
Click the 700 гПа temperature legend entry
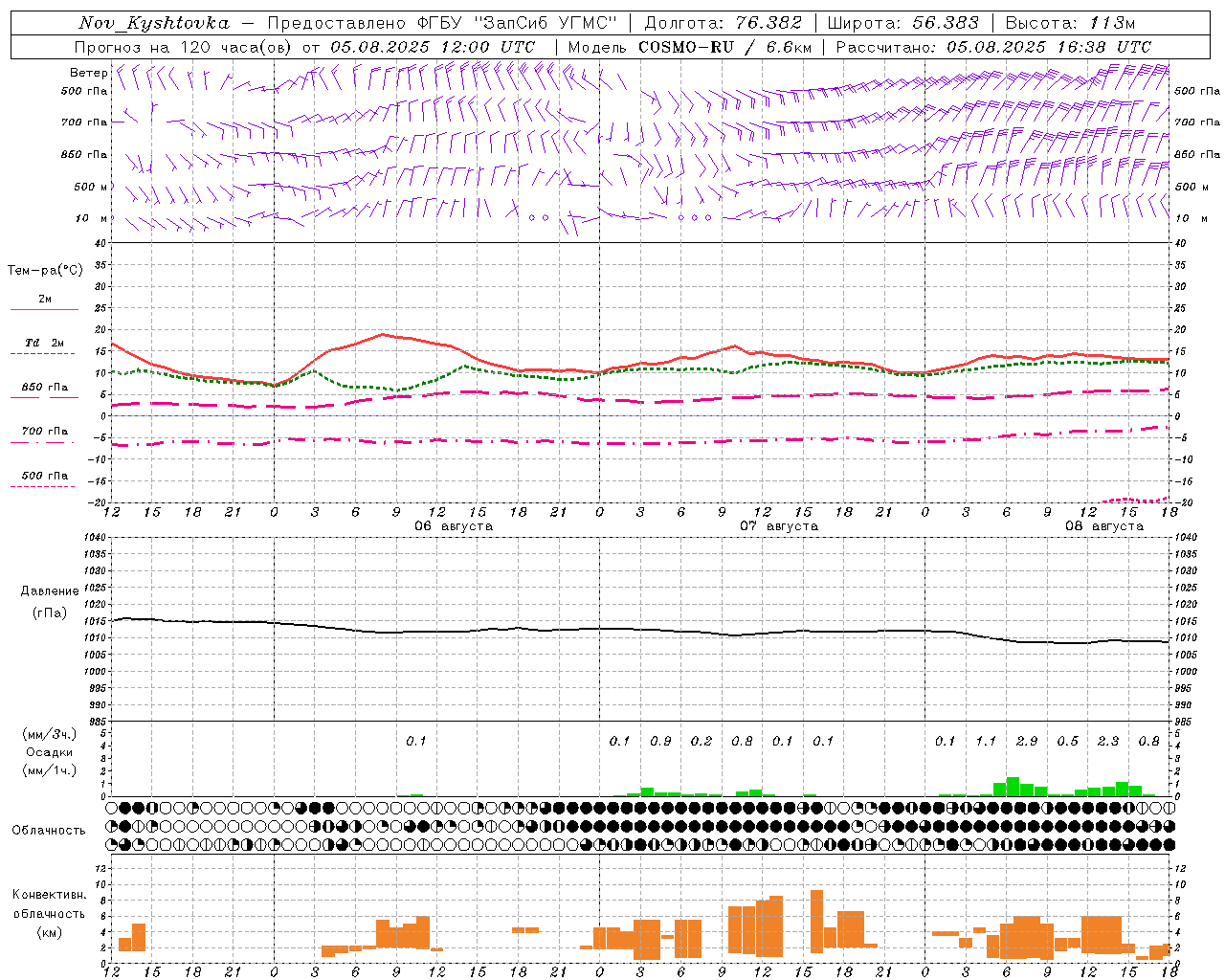tap(45, 435)
